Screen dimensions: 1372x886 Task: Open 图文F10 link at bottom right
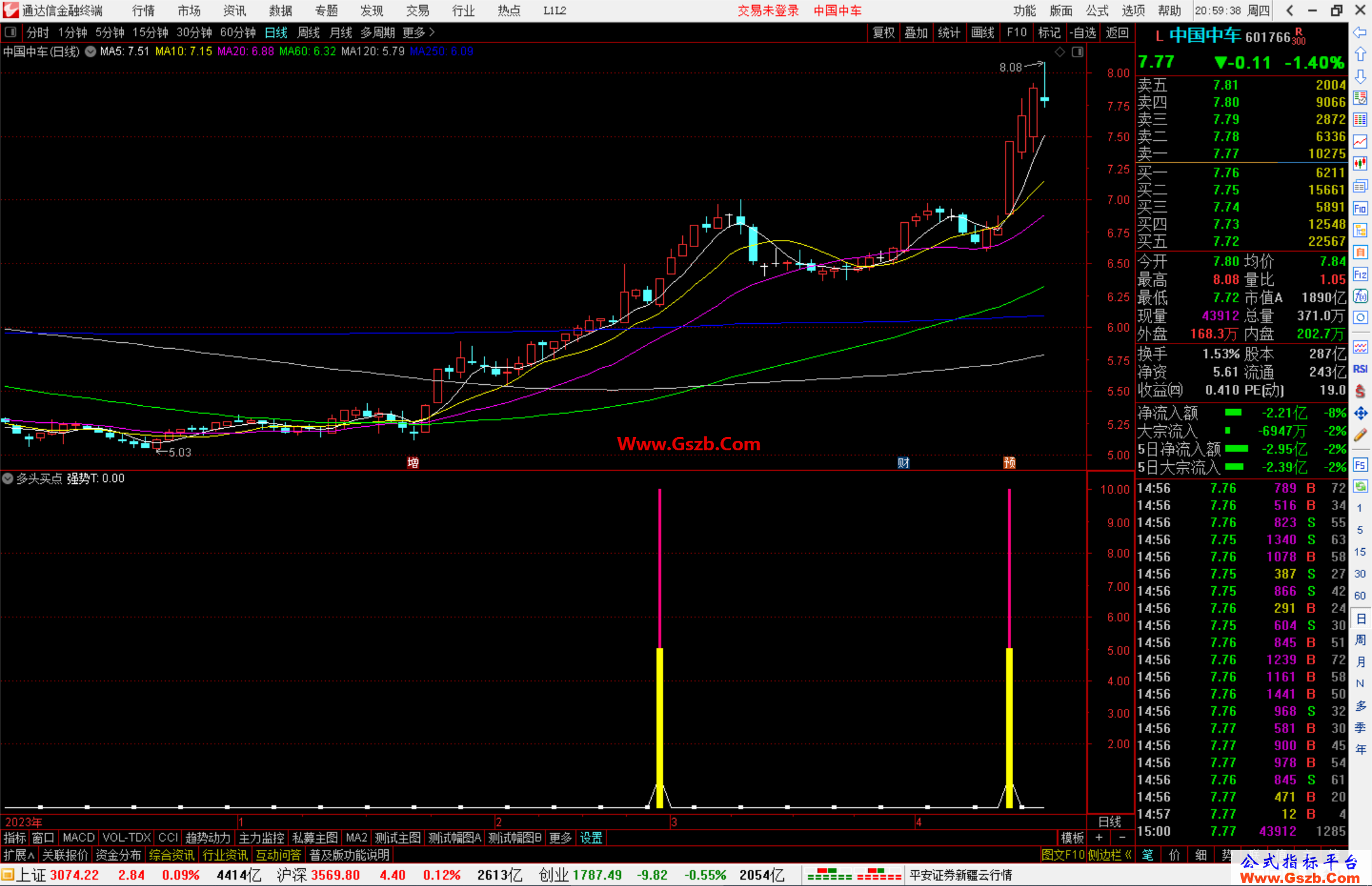pyautogui.click(x=1063, y=855)
